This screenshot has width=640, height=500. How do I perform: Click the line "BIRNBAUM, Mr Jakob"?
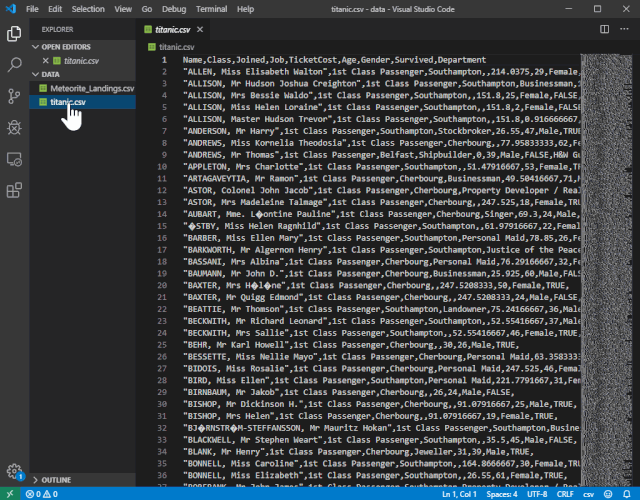(x=348, y=392)
